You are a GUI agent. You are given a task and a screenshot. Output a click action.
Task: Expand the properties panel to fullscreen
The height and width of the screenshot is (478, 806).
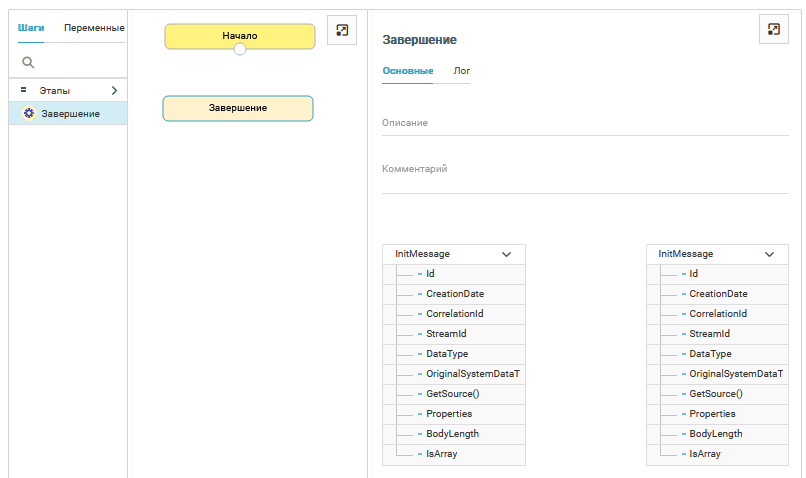[774, 29]
